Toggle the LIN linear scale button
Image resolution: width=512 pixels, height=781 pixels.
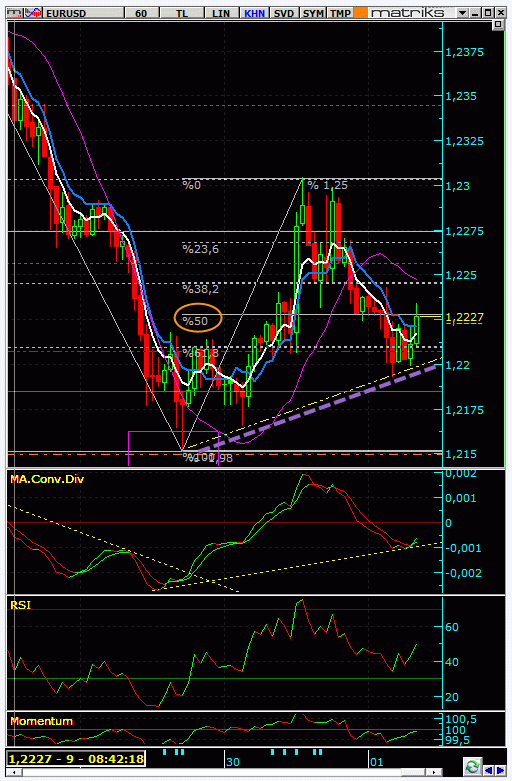pos(221,13)
